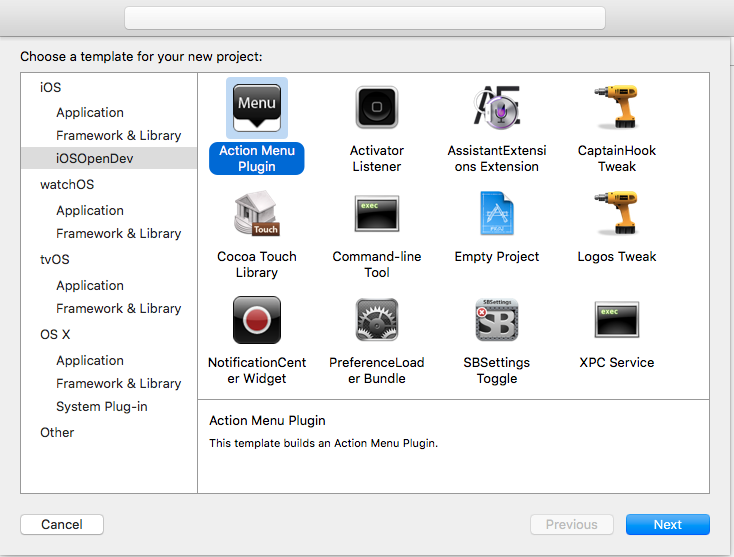Pick the Logos Tweak drill icon
The height and width of the screenshot is (557, 734).
point(617,213)
